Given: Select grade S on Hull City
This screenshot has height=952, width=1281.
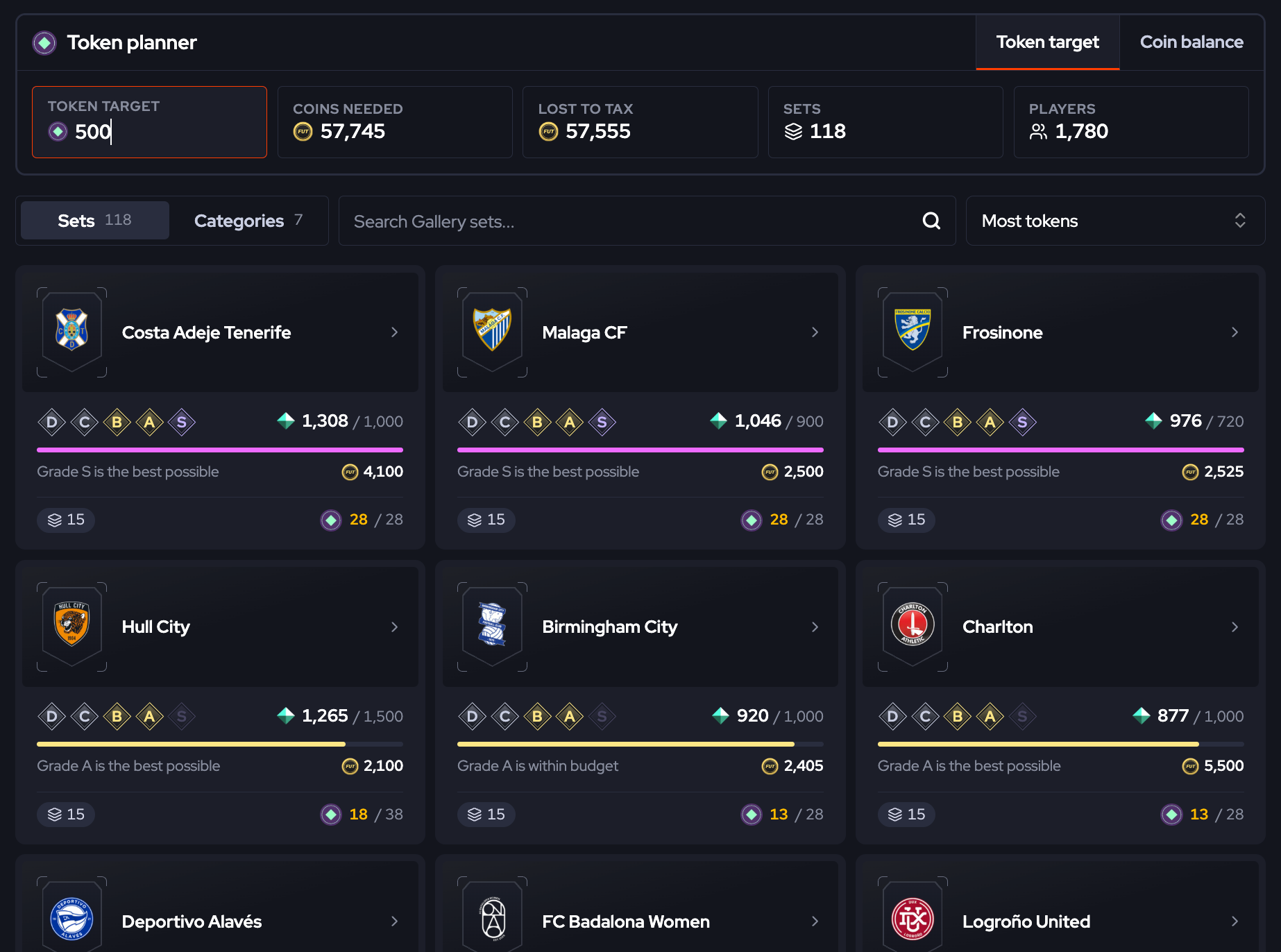Looking at the screenshot, I should 182,716.
